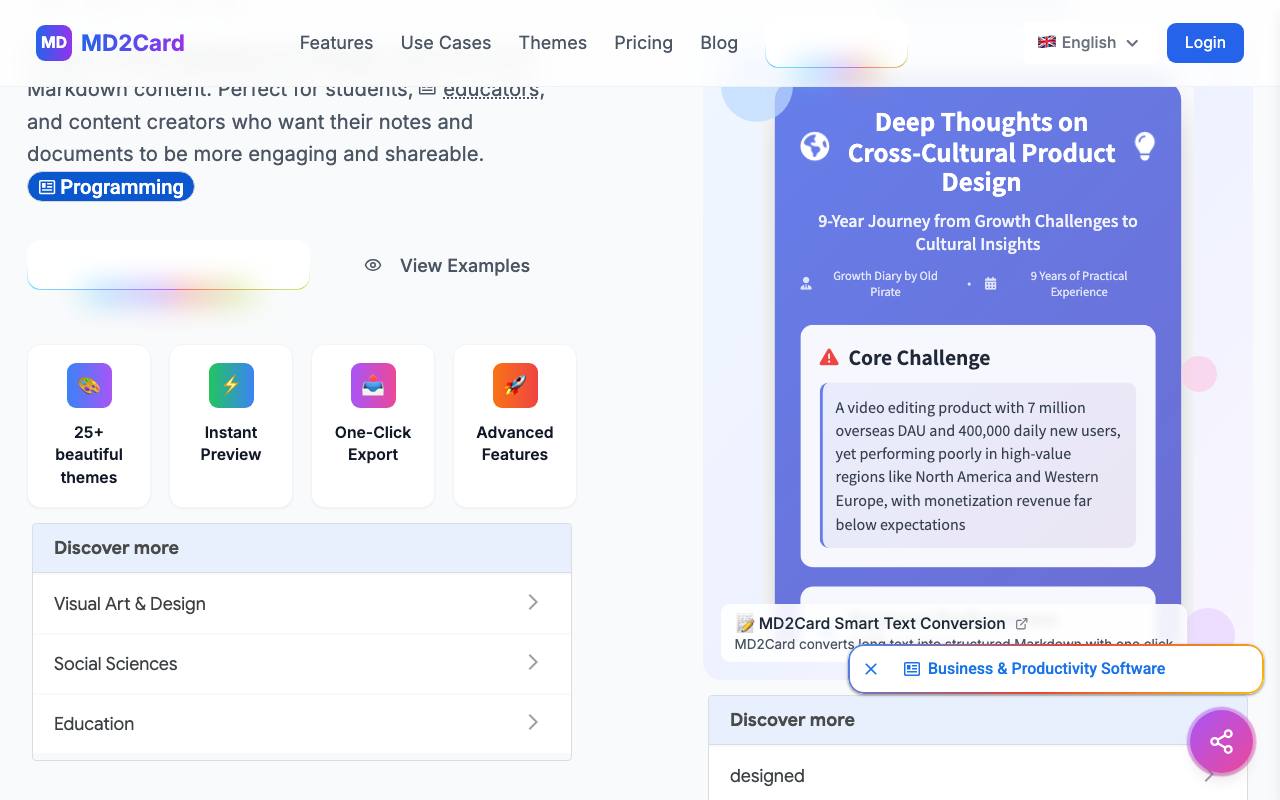
Task: Select the Instant Preview lightning icon
Action: tap(231, 385)
